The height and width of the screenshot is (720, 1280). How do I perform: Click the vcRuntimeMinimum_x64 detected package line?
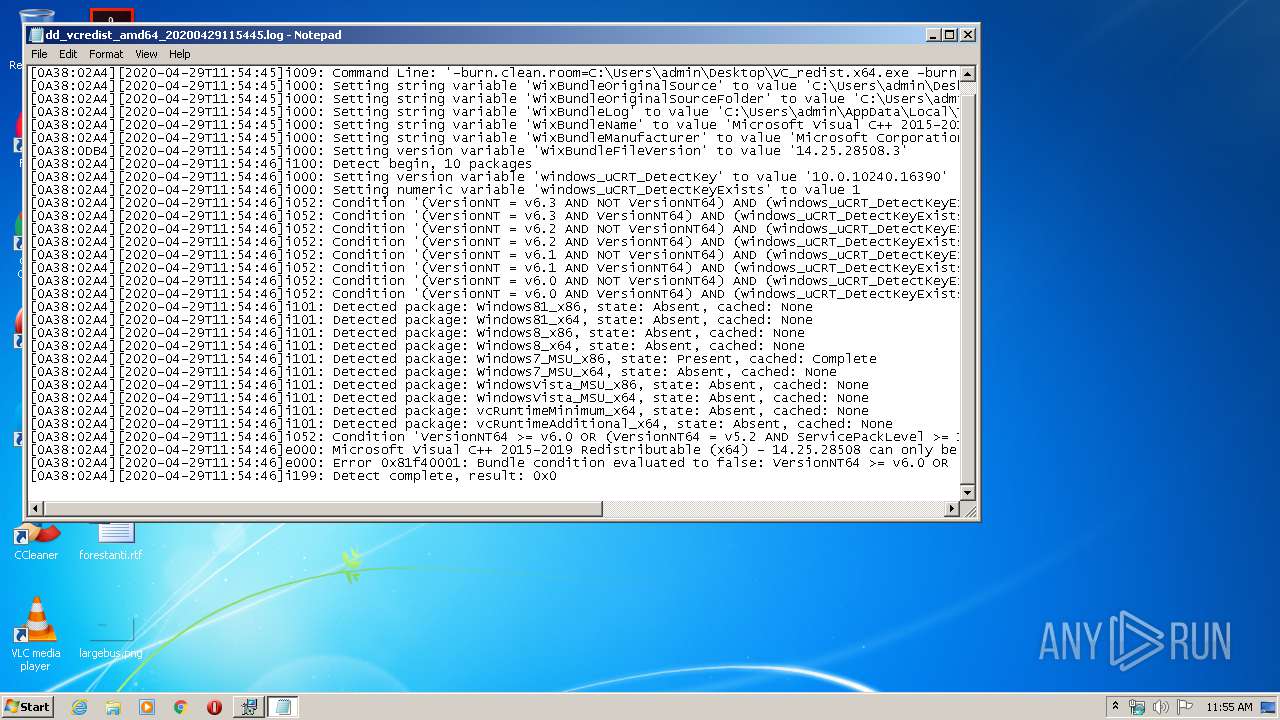tap(449, 411)
